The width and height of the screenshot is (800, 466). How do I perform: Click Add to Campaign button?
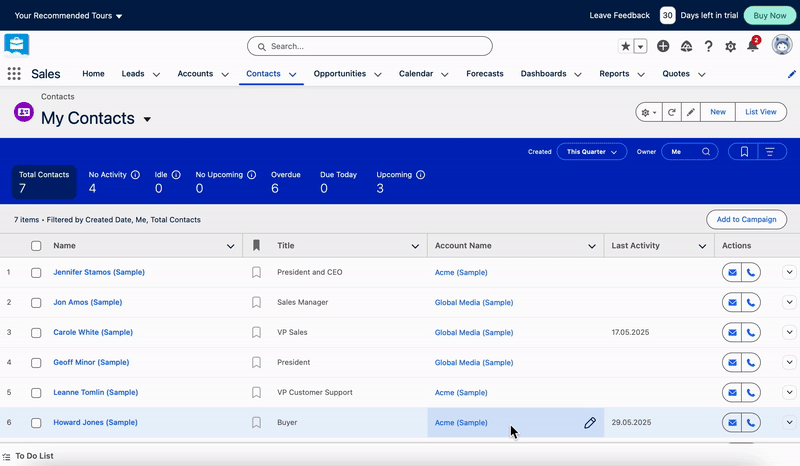coord(746,219)
